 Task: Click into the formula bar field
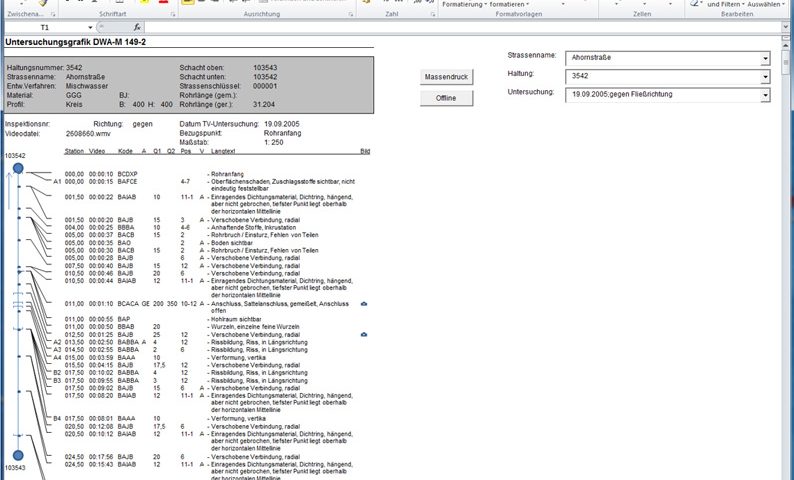(450, 27)
